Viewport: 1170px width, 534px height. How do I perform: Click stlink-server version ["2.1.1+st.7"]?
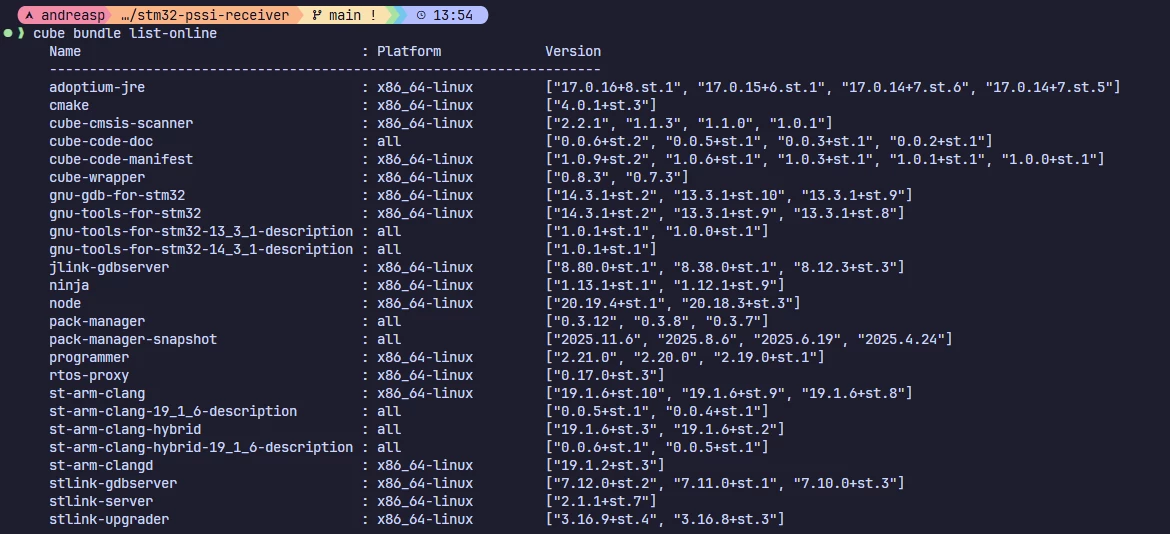coord(601,501)
